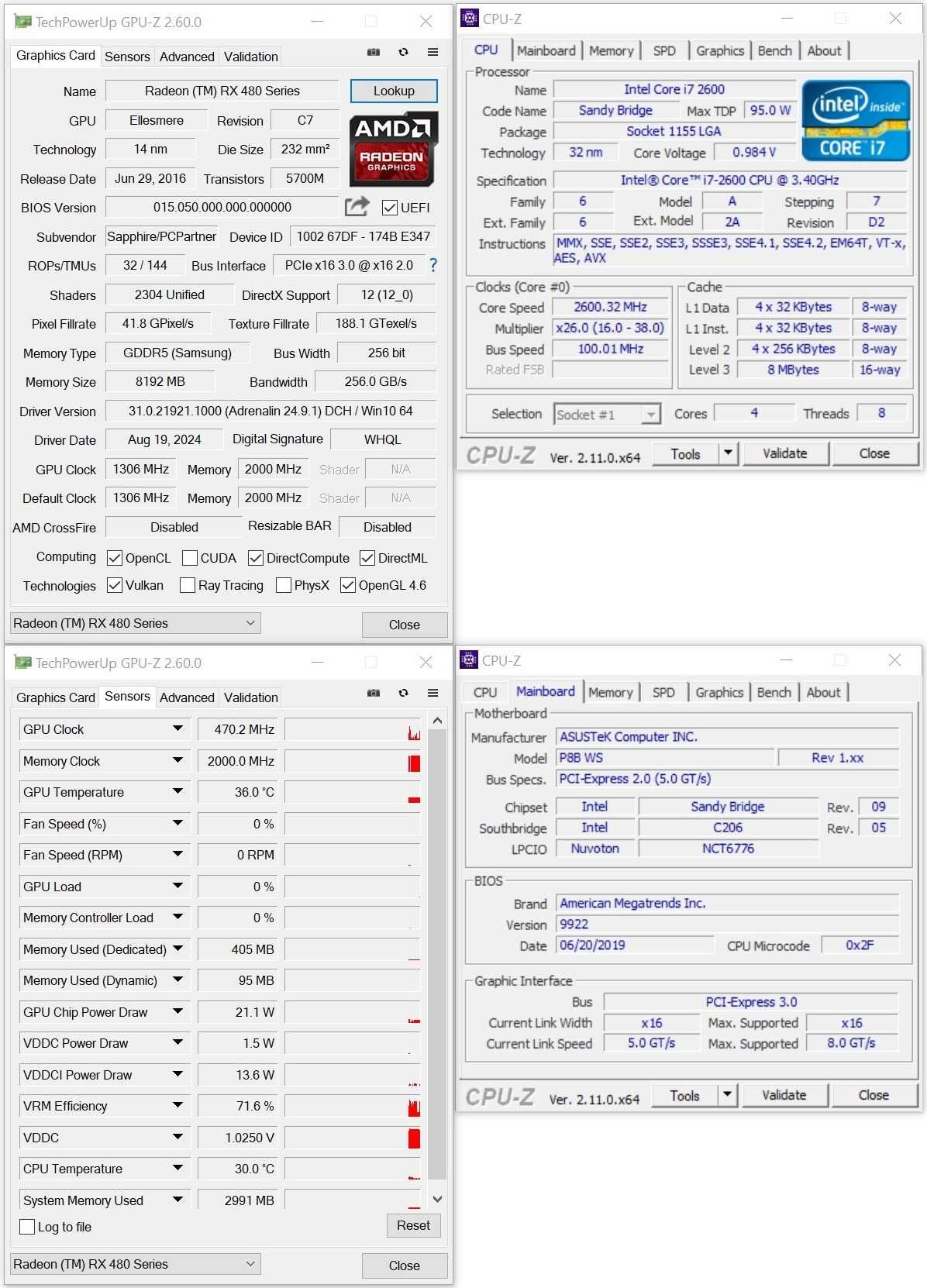Open the Socket #1 selection dropdown in CPU-Z
This screenshot has height=1288, width=927.
(x=652, y=415)
